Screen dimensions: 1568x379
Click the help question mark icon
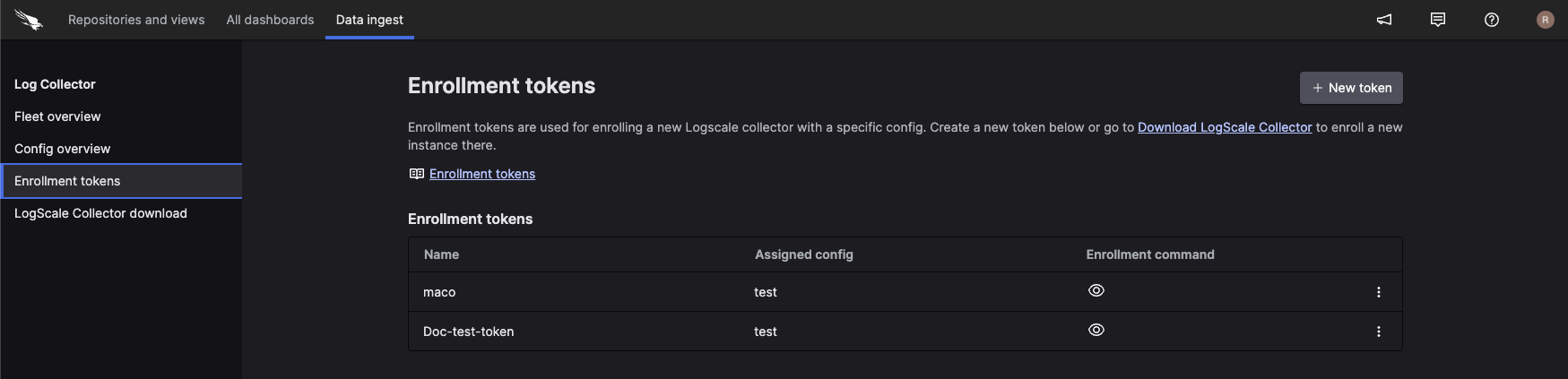tap(1492, 20)
